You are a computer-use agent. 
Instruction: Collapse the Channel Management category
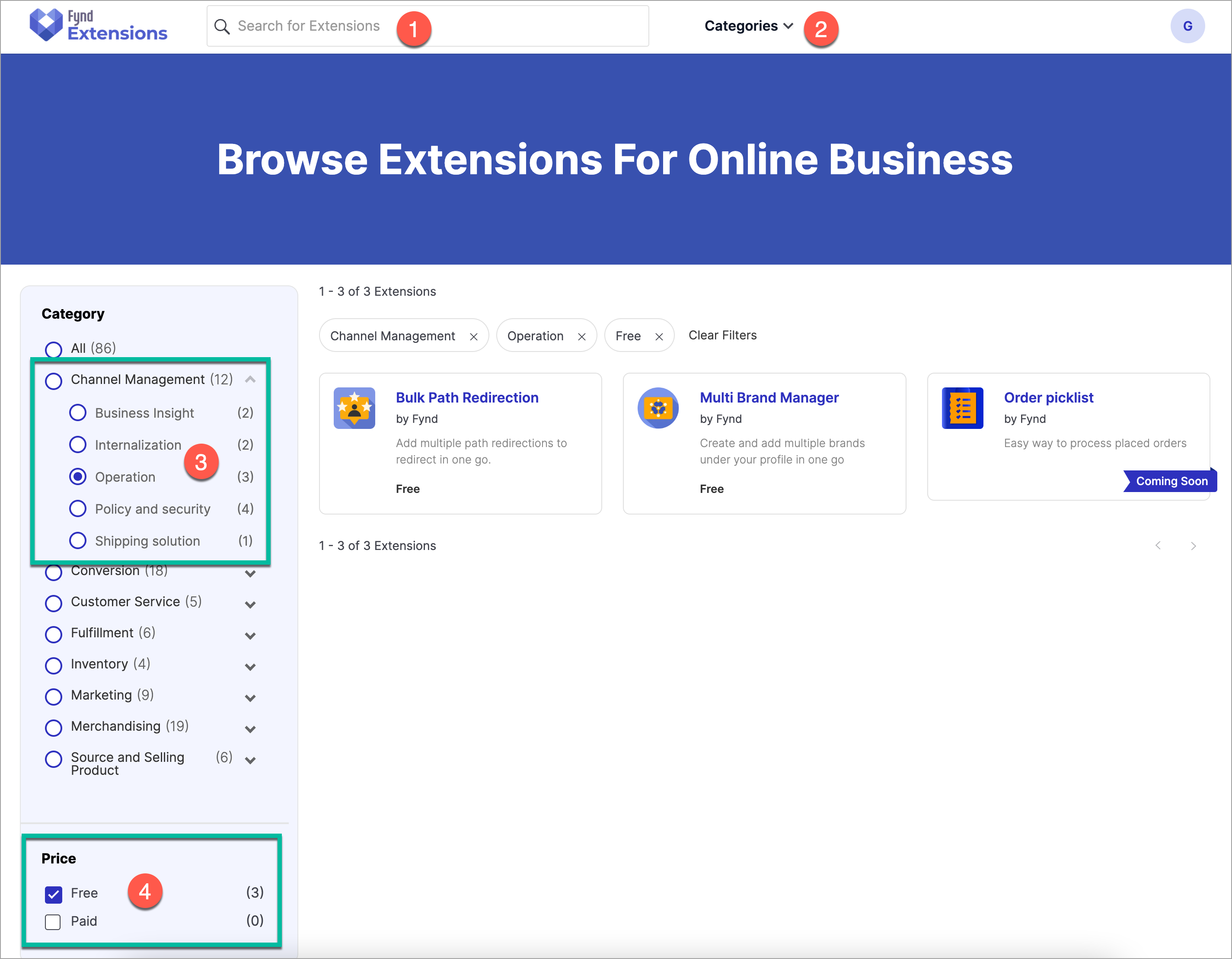tap(250, 380)
